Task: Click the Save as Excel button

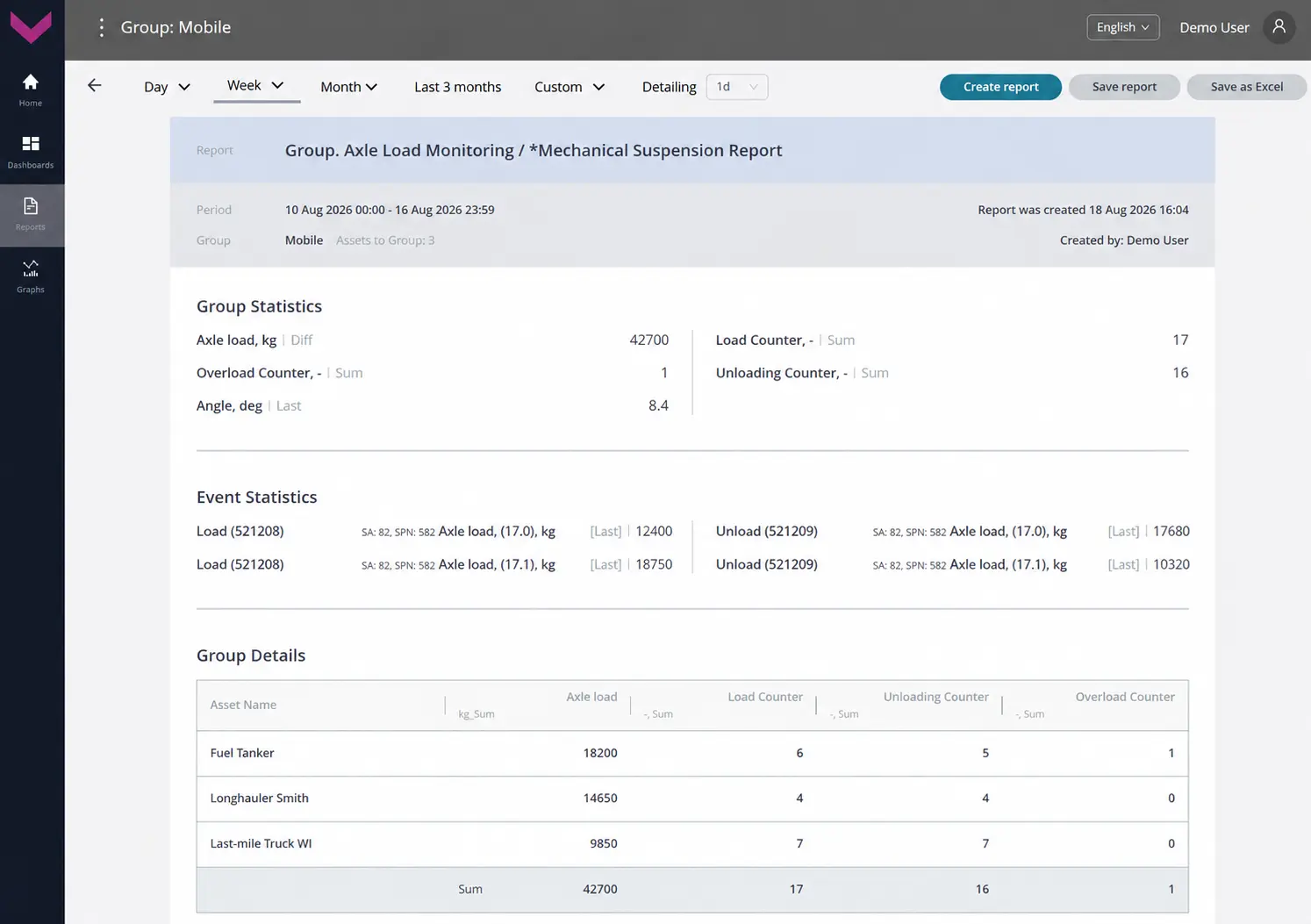Action: click(x=1247, y=87)
